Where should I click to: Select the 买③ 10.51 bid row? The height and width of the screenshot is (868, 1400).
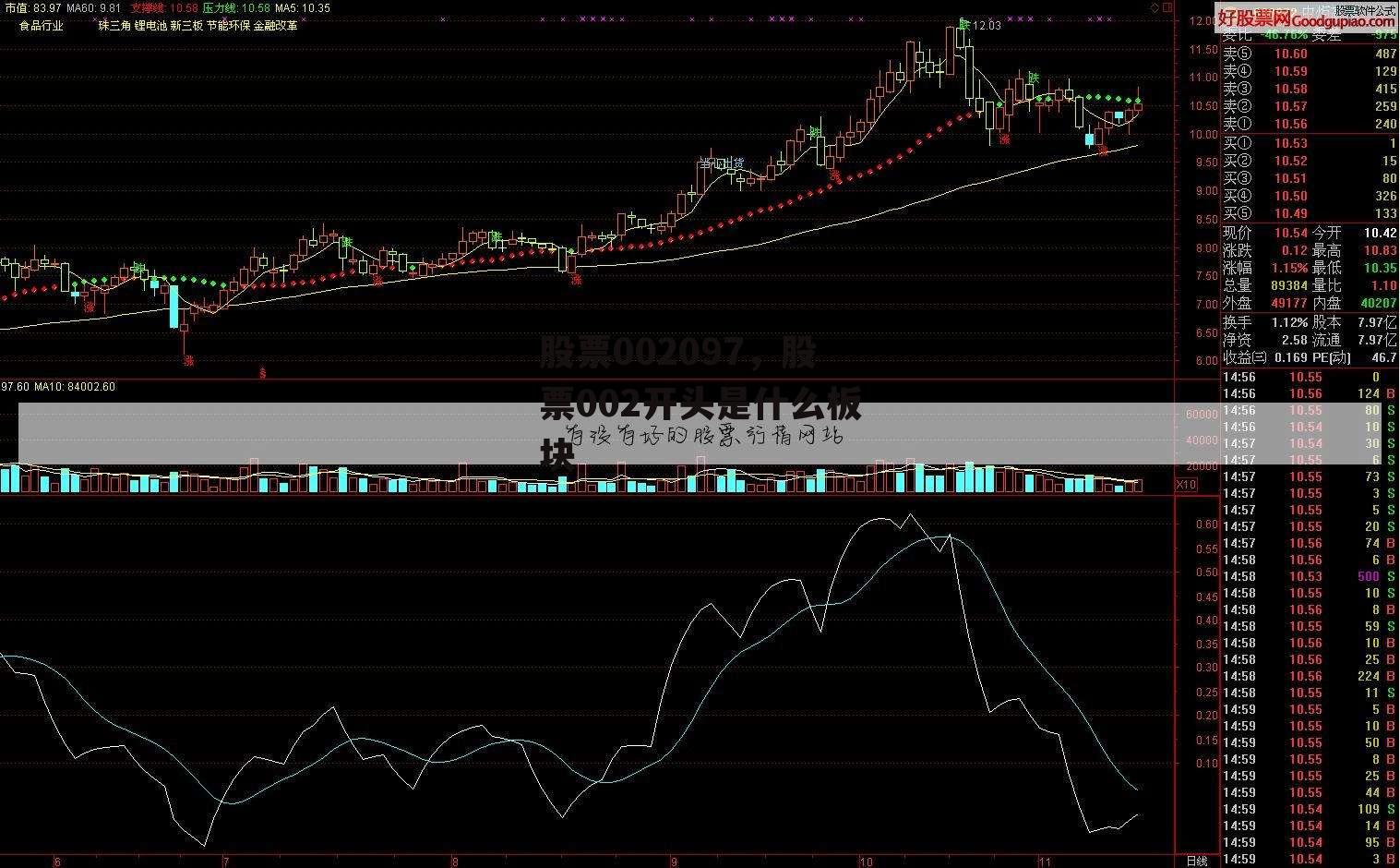click(1310, 178)
